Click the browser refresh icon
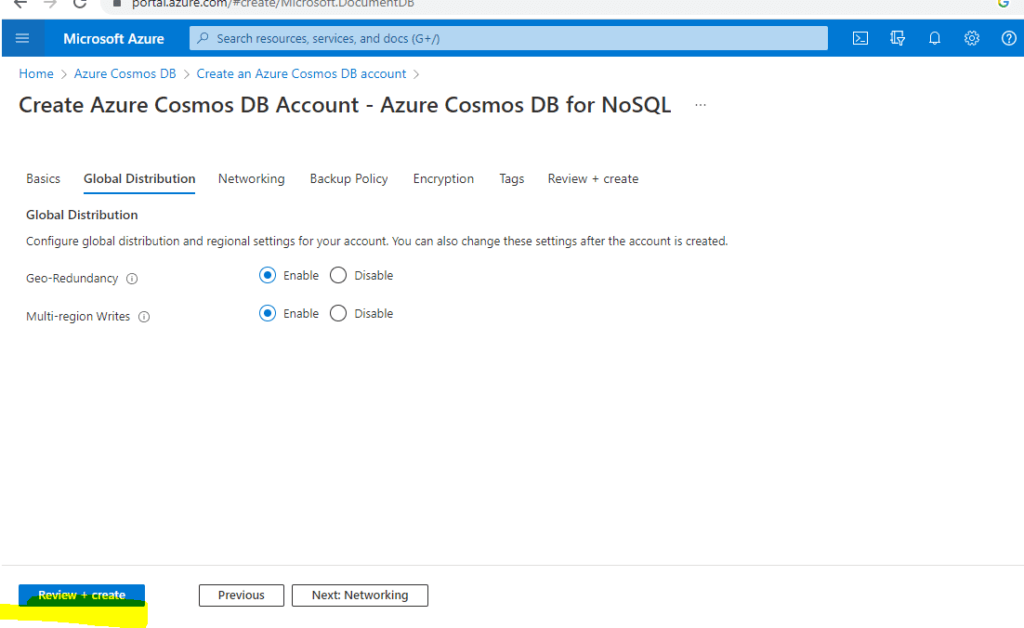1024x628 pixels. pos(81,4)
